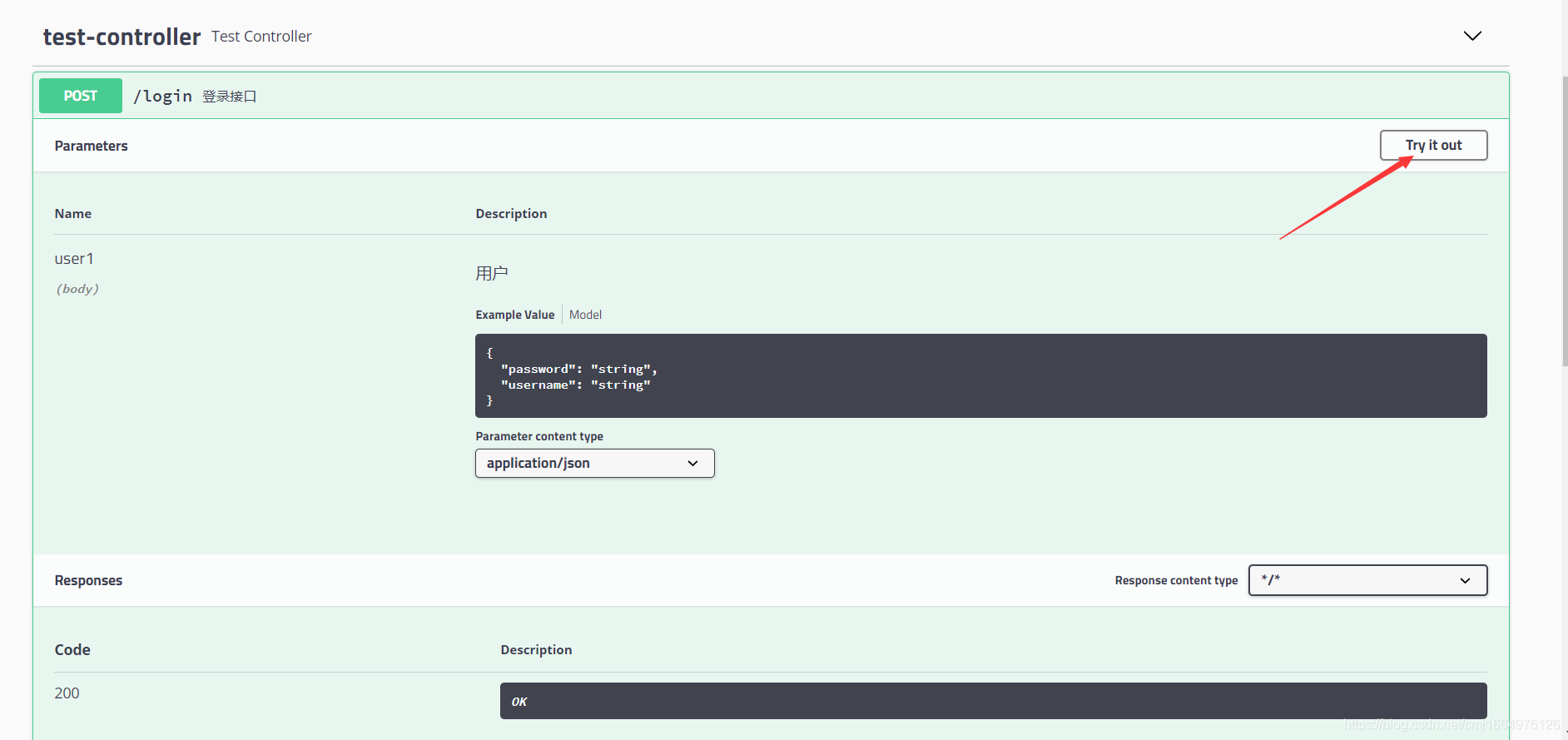1568x740 pixels.
Task: Select the Example Value tab
Action: (x=514, y=315)
